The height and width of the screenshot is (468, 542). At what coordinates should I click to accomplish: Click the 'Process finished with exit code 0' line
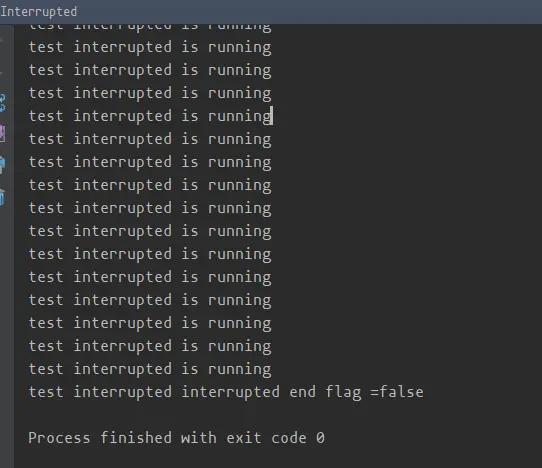pos(177,438)
